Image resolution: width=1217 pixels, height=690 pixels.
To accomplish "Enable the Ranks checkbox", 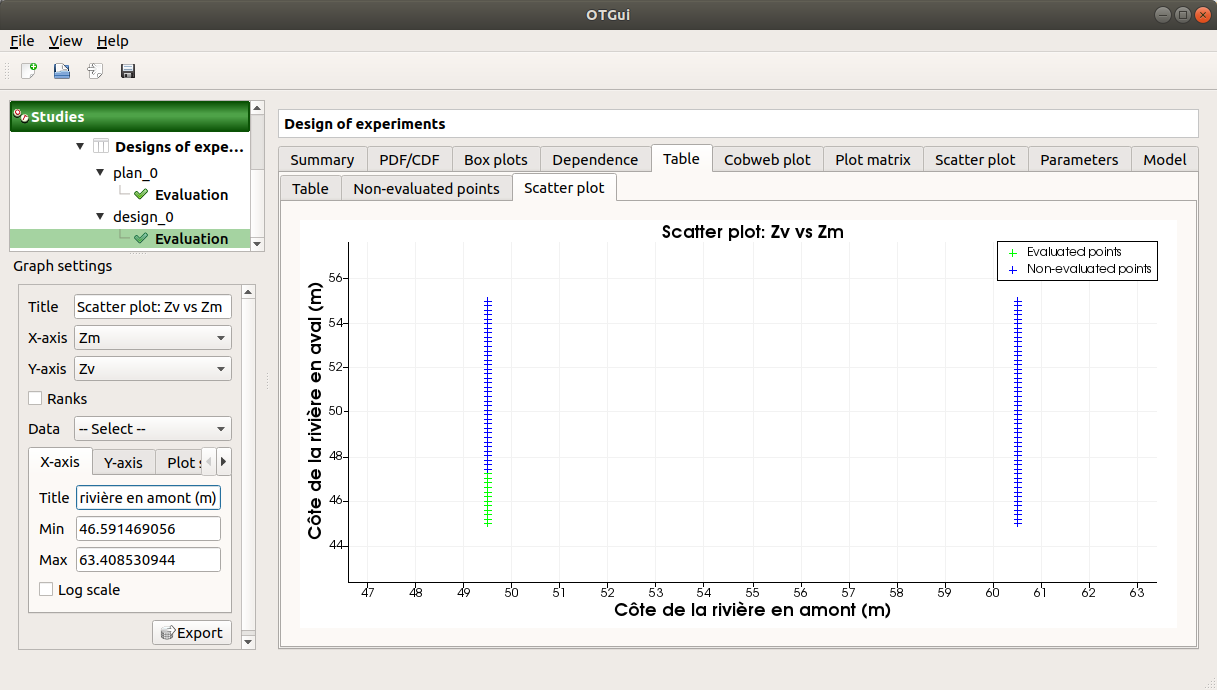I will 35,399.
